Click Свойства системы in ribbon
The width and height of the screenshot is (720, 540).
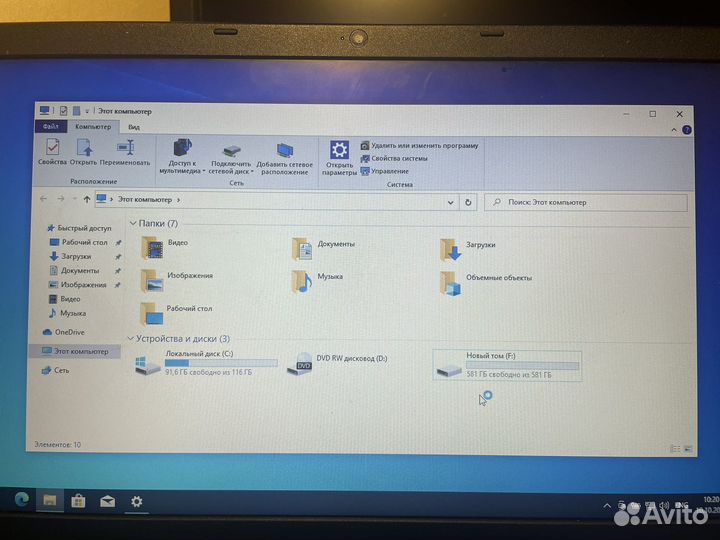coord(394,158)
